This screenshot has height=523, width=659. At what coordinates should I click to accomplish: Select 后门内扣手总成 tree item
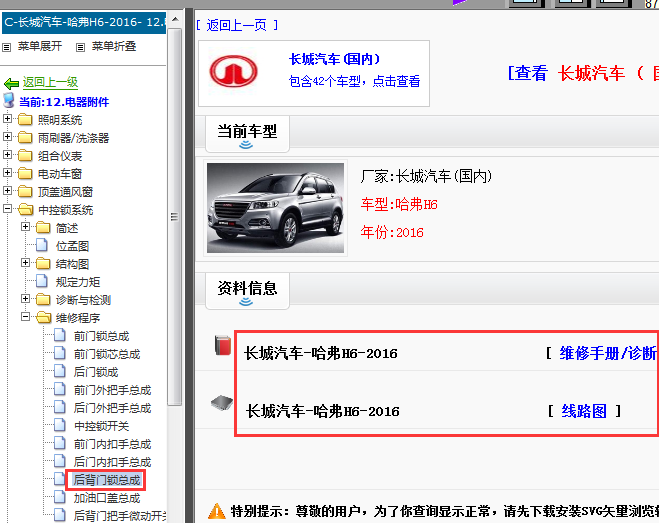(113, 462)
